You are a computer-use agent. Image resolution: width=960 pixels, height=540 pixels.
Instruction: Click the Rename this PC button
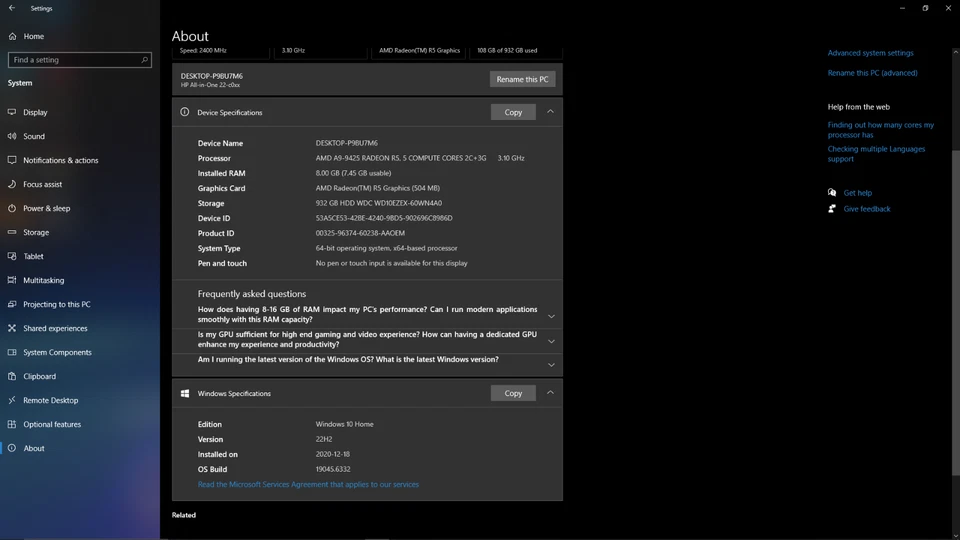point(522,79)
